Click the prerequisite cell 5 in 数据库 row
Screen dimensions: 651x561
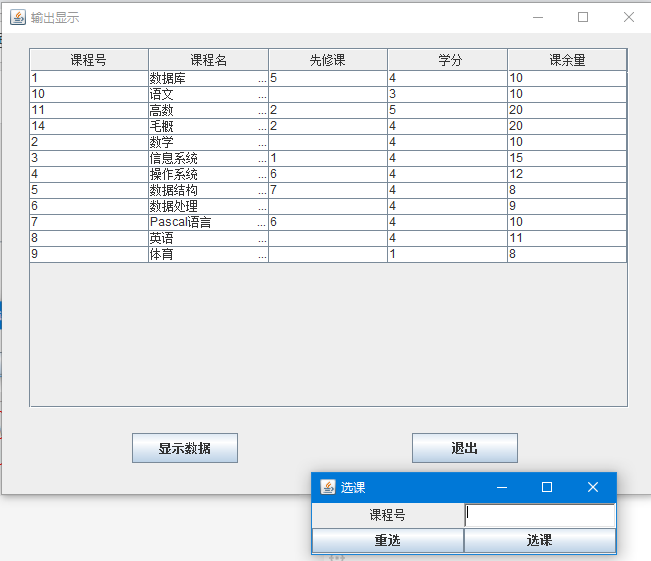[x=328, y=78]
